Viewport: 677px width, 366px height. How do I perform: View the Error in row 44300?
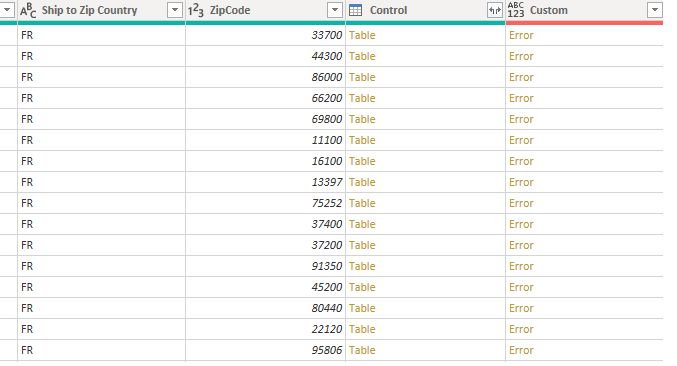521,57
